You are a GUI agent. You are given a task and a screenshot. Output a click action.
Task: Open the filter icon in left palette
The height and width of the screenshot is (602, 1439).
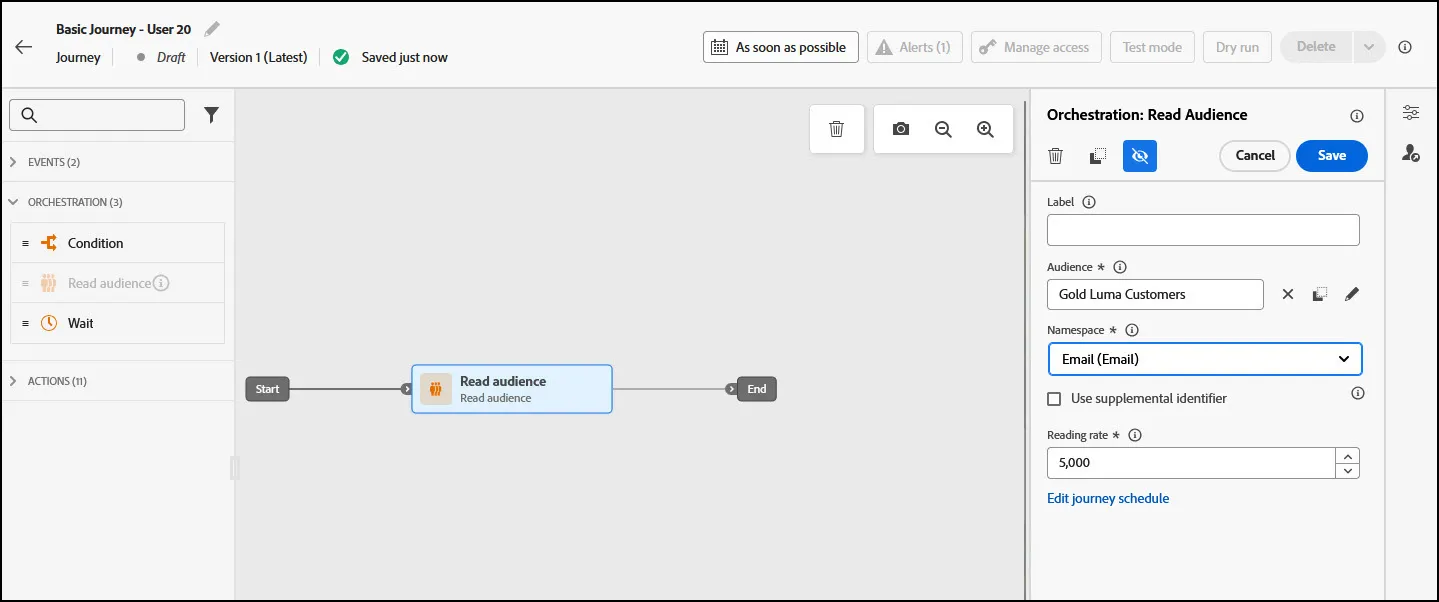(211, 115)
